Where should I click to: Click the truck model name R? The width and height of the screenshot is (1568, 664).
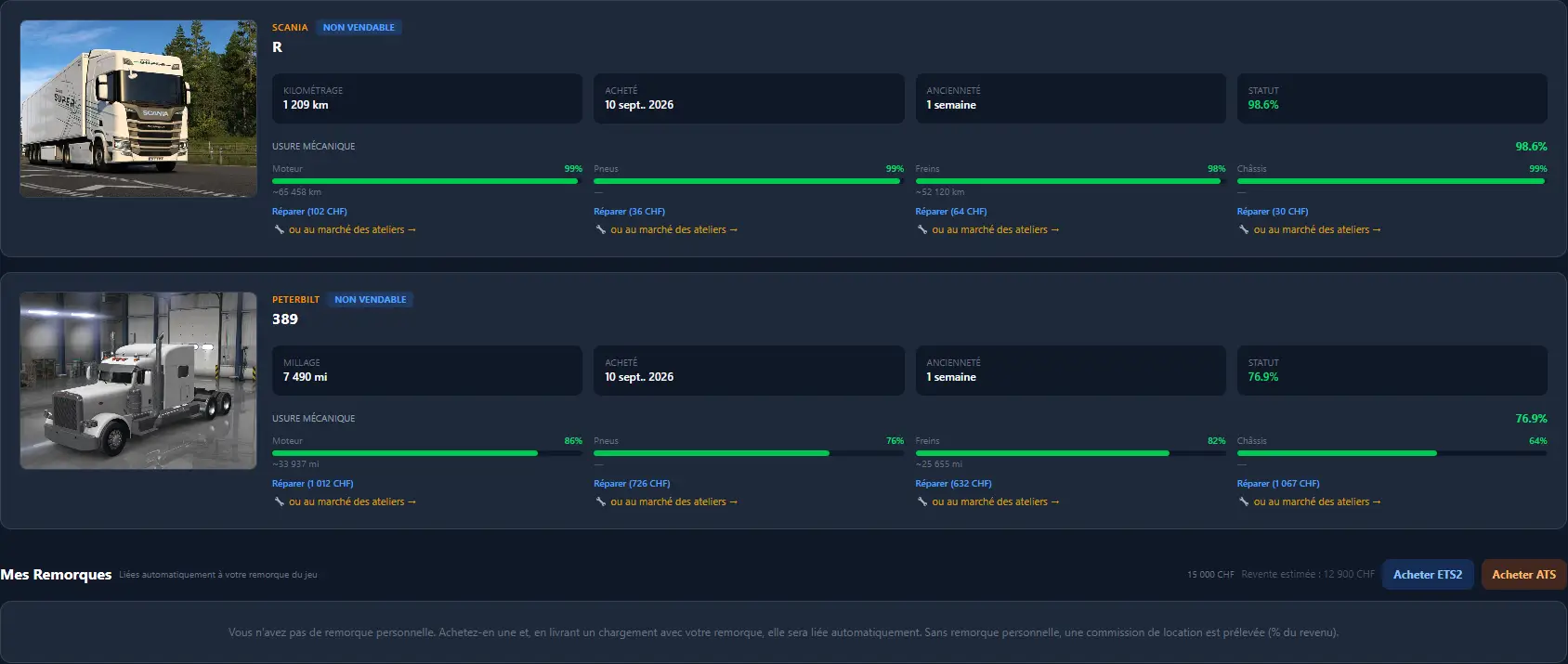pyautogui.click(x=277, y=47)
